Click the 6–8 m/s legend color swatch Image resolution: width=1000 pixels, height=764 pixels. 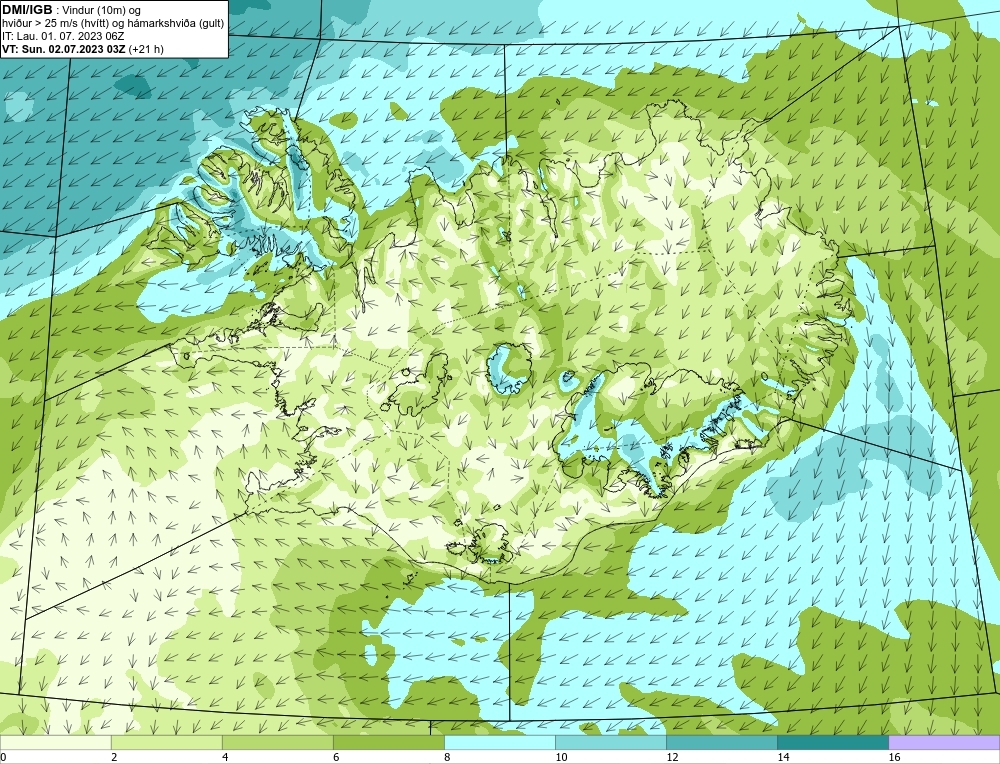388,742
